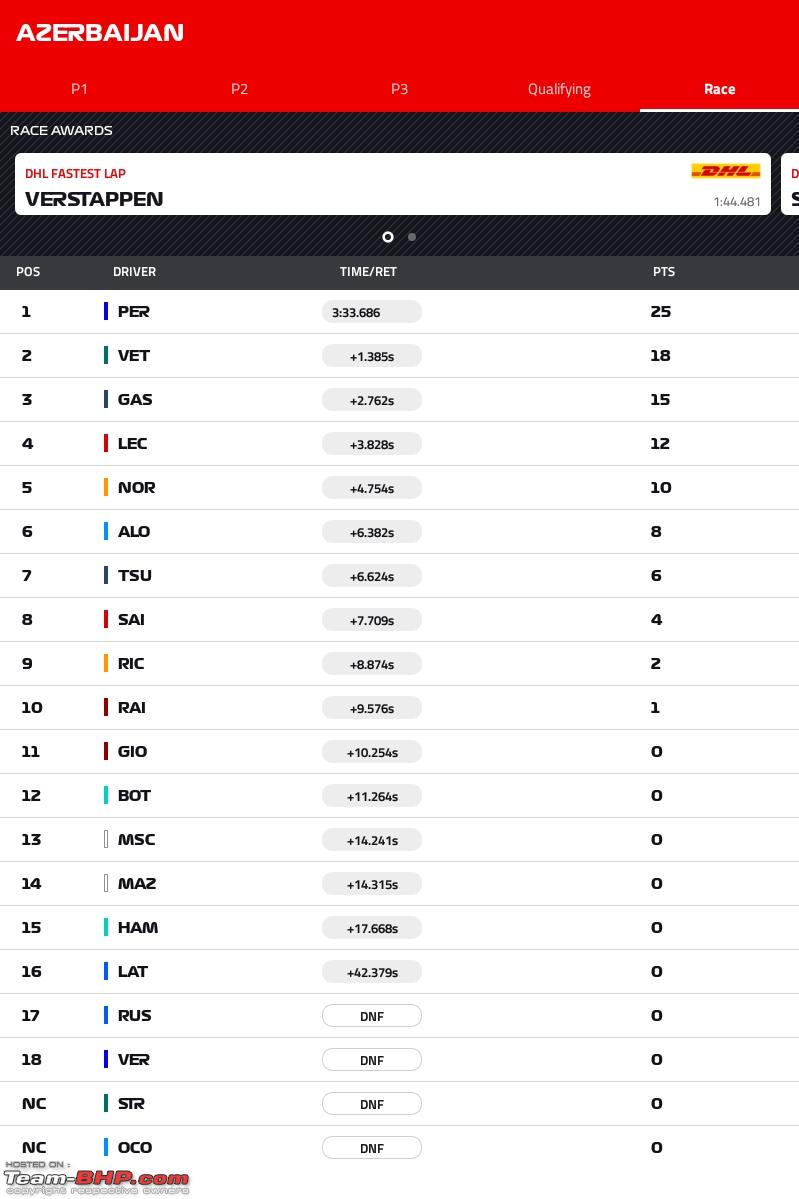Click NOR's orange team color marker

coord(106,487)
